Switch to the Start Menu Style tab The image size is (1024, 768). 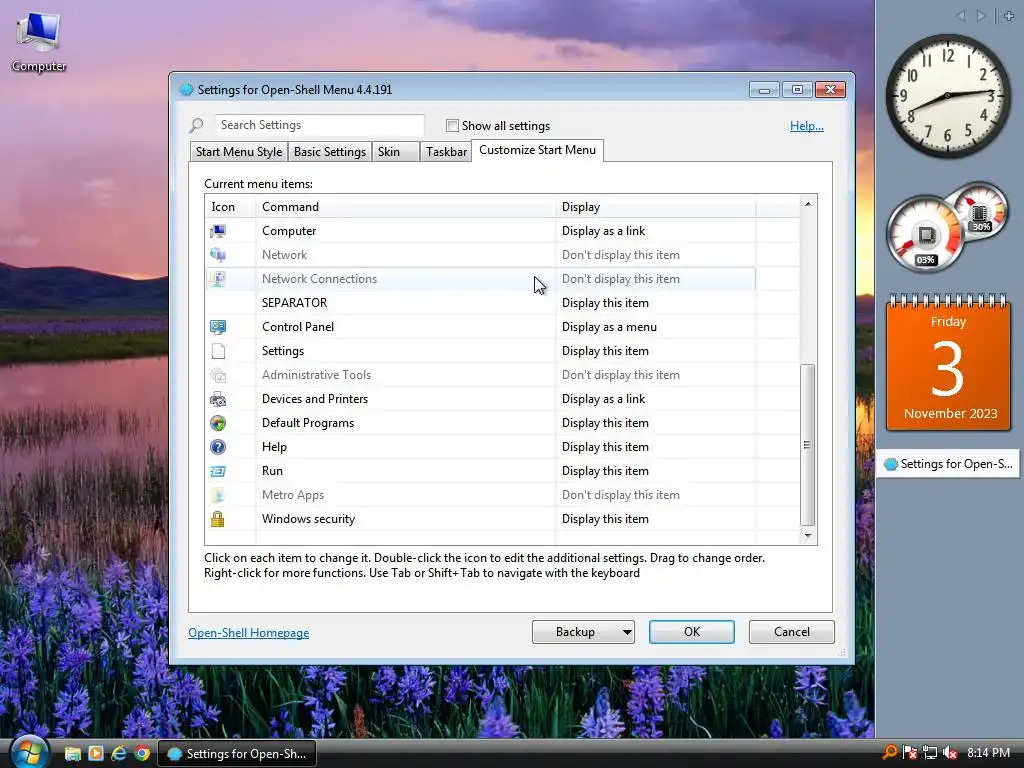coord(238,152)
